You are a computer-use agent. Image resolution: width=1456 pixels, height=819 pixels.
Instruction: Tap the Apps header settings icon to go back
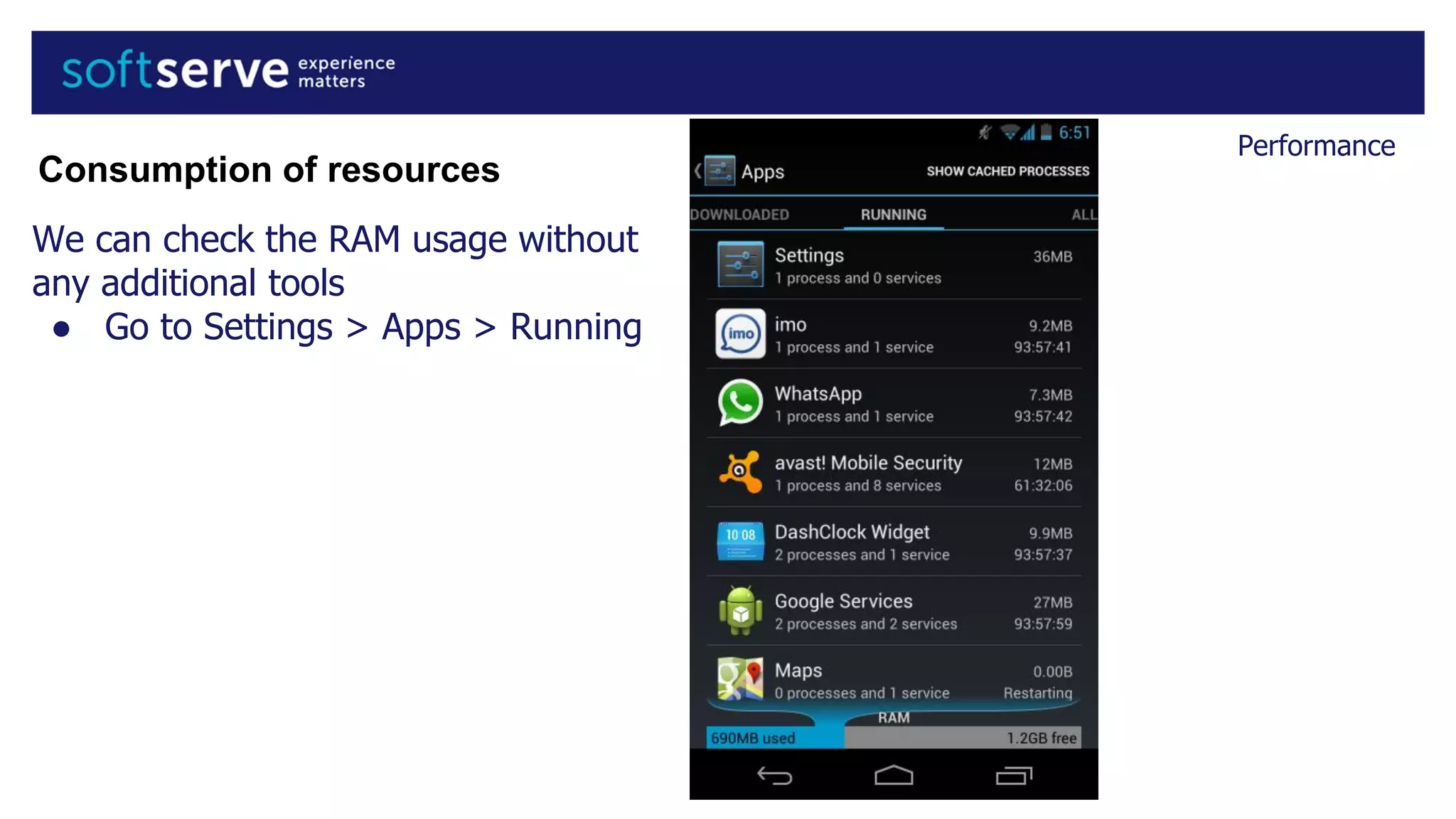[x=719, y=171]
